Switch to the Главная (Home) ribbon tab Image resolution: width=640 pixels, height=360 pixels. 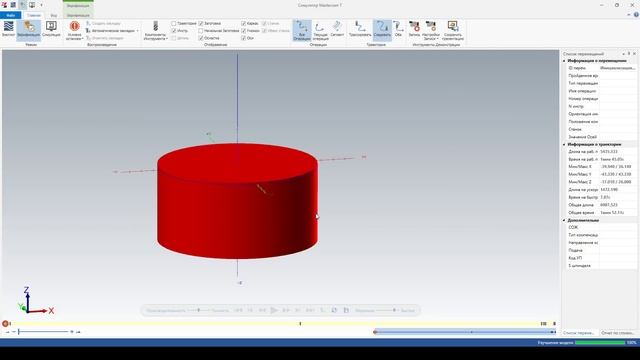click(34, 15)
